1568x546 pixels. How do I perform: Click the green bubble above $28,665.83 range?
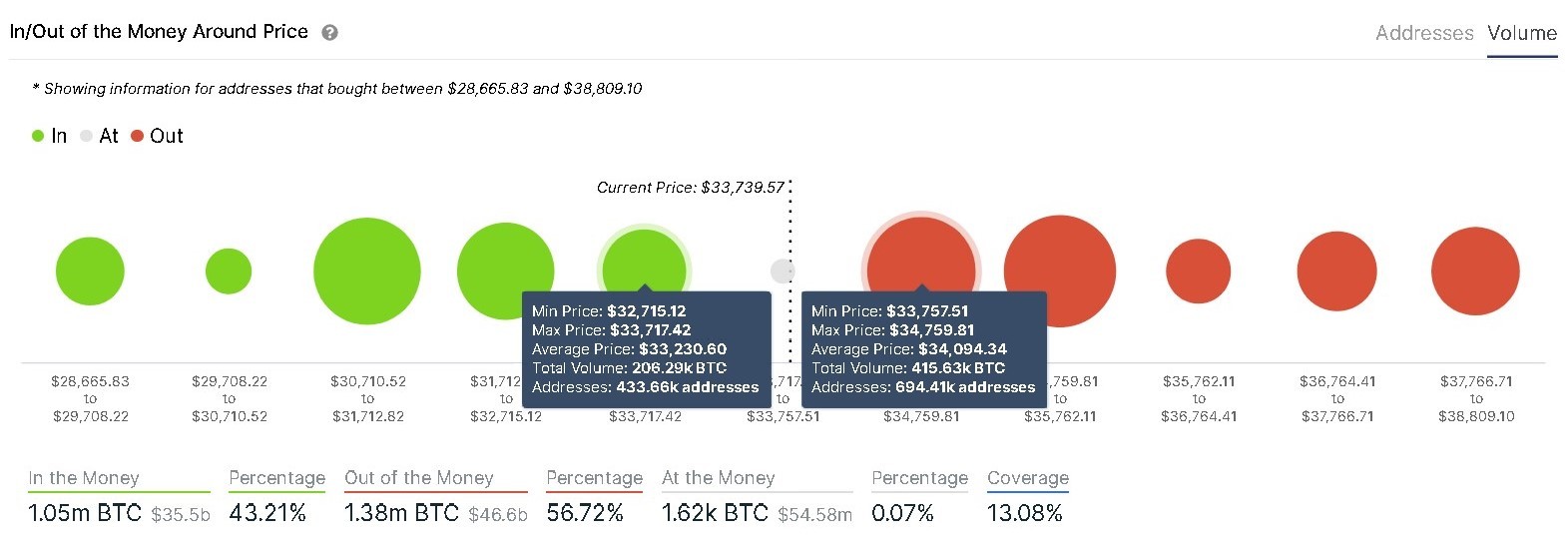90,271
